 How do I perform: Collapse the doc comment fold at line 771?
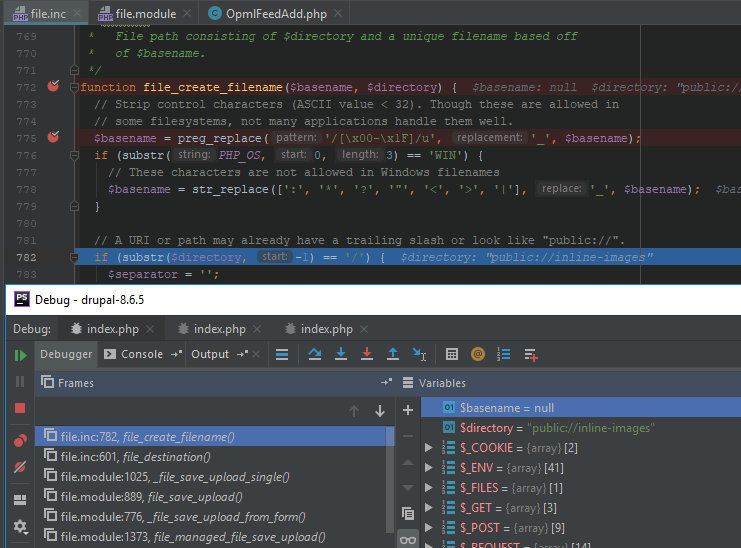click(x=74, y=70)
